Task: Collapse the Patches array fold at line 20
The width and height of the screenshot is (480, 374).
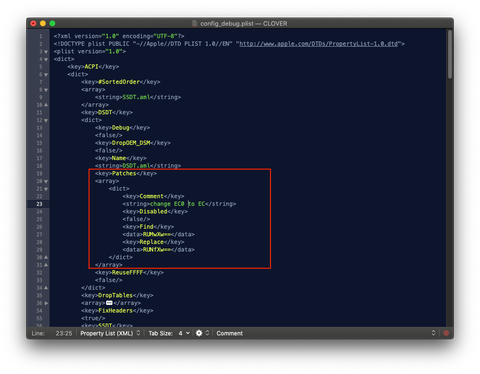Action: (46, 181)
